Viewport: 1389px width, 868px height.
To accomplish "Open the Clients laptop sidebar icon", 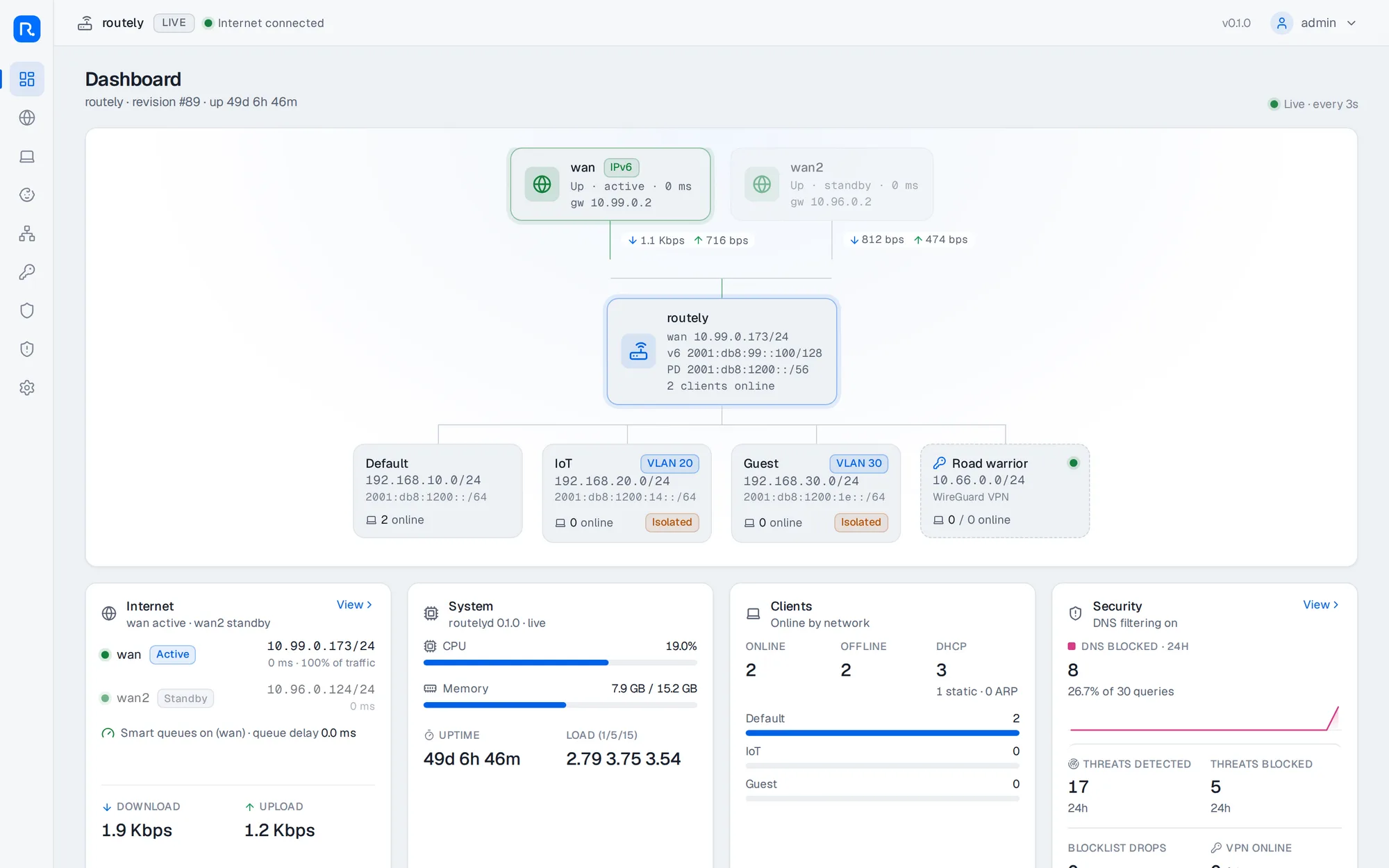I will pyautogui.click(x=27, y=156).
